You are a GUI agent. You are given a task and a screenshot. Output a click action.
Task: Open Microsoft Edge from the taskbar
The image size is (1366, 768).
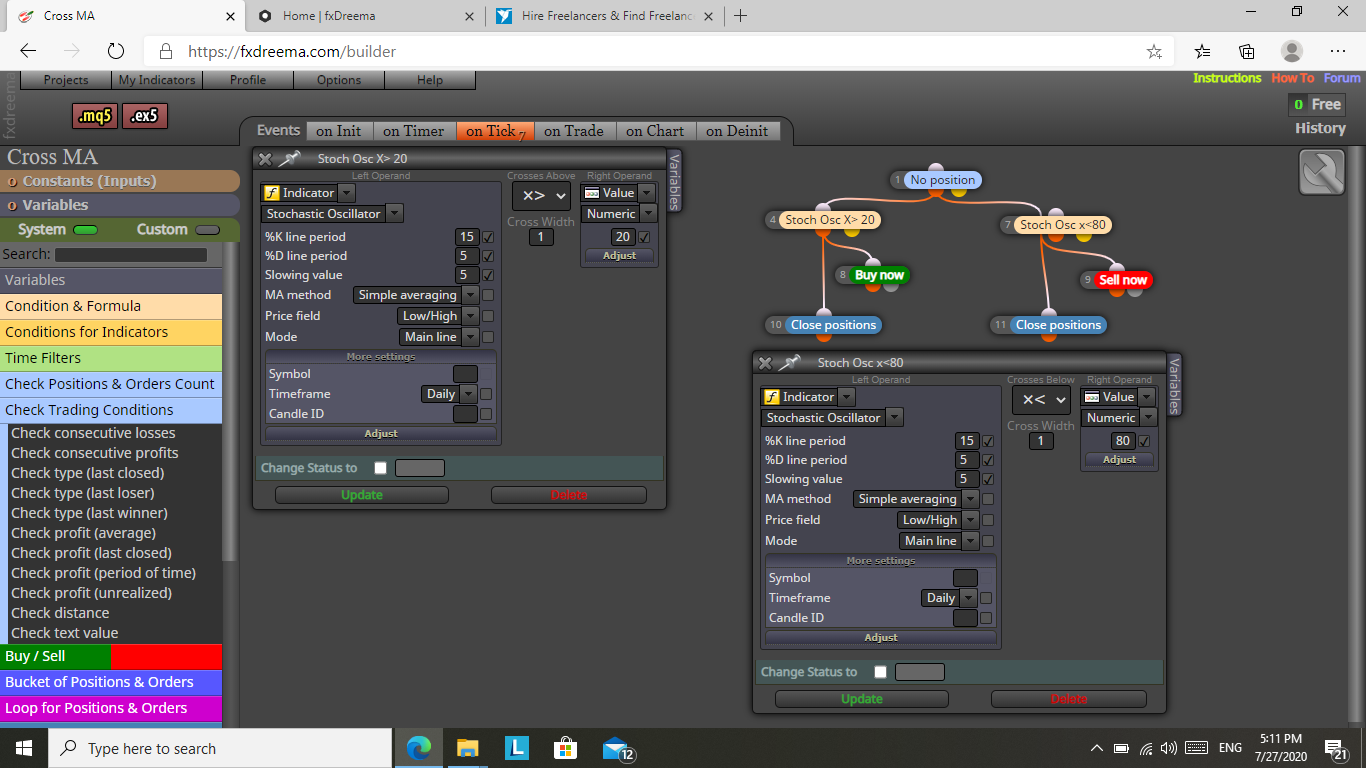(x=419, y=748)
